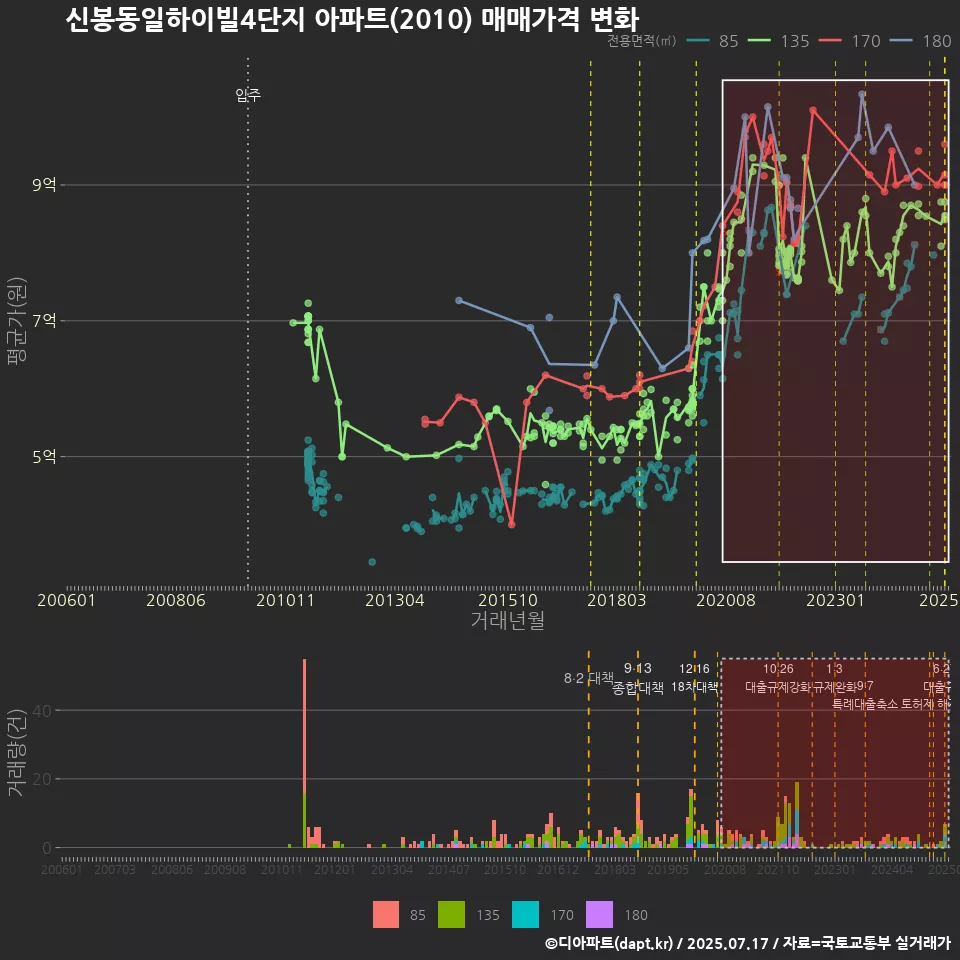Screen dimensions: 960x960
Task: Click the 200806 x-axis label of price chart
Action: [176, 600]
